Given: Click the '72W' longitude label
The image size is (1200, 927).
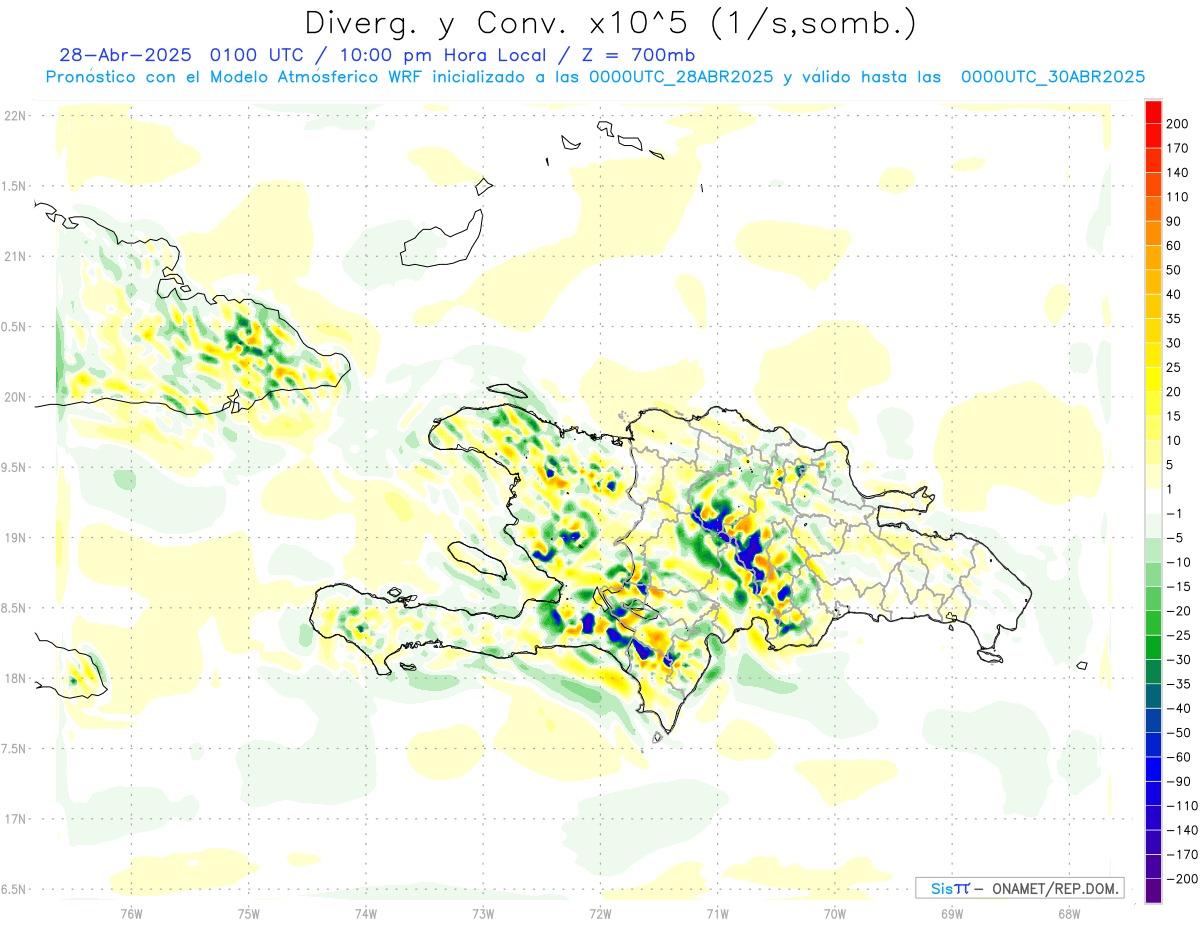Looking at the screenshot, I should coord(600,914).
